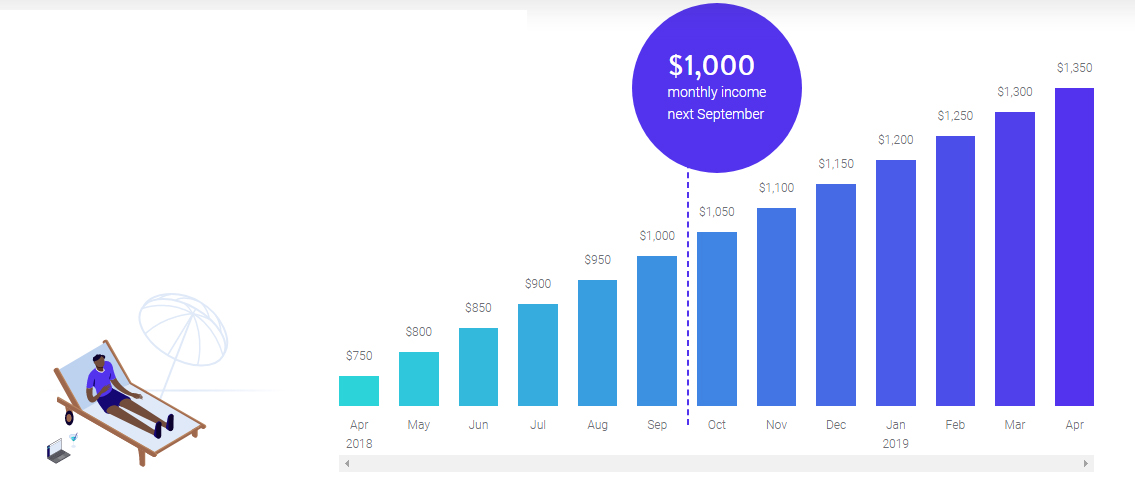
Task: Click the $1,000 monthly income bubble
Action: (x=716, y=89)
